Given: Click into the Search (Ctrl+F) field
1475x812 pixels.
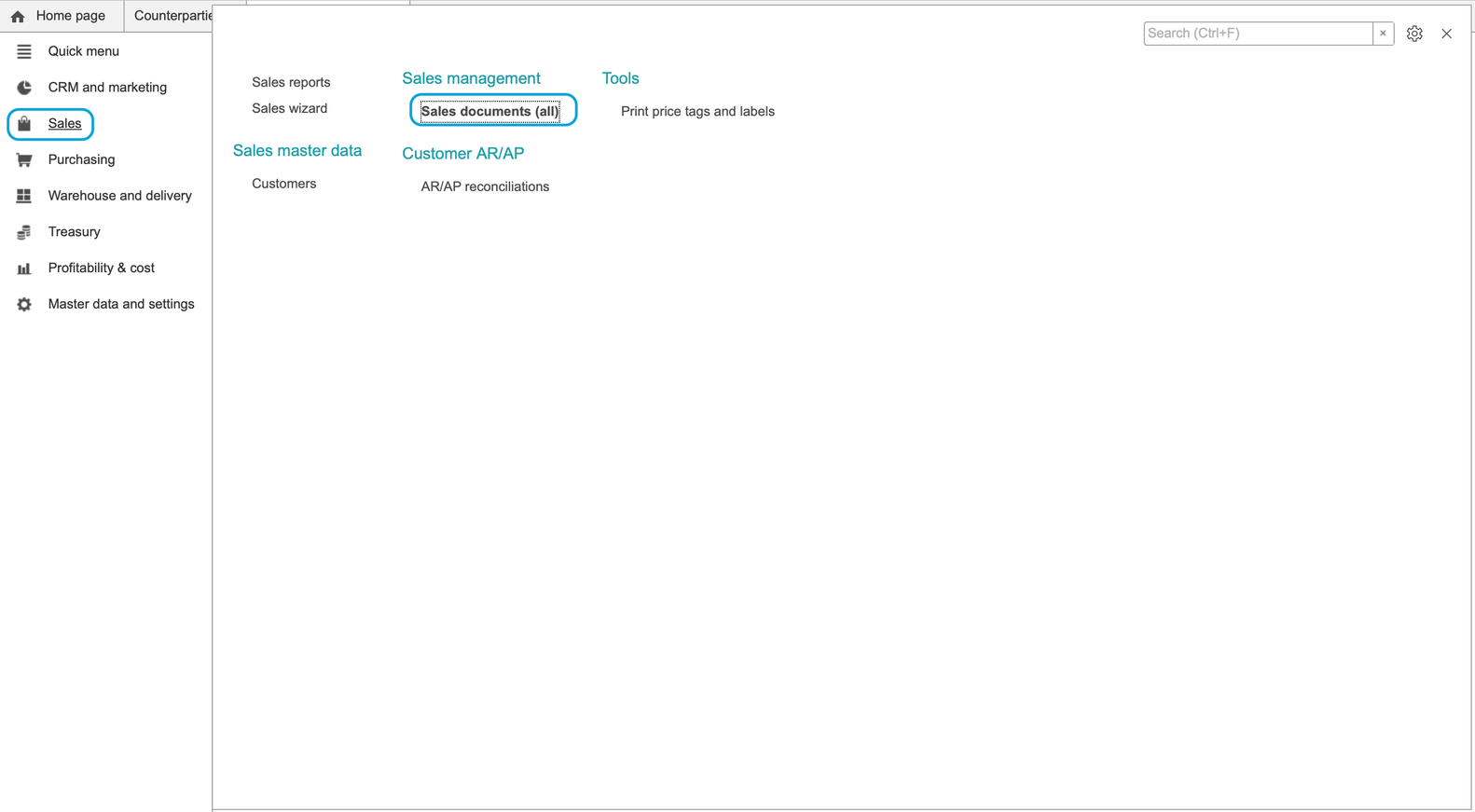Looking at the screenshot, I should (1258, 34).
